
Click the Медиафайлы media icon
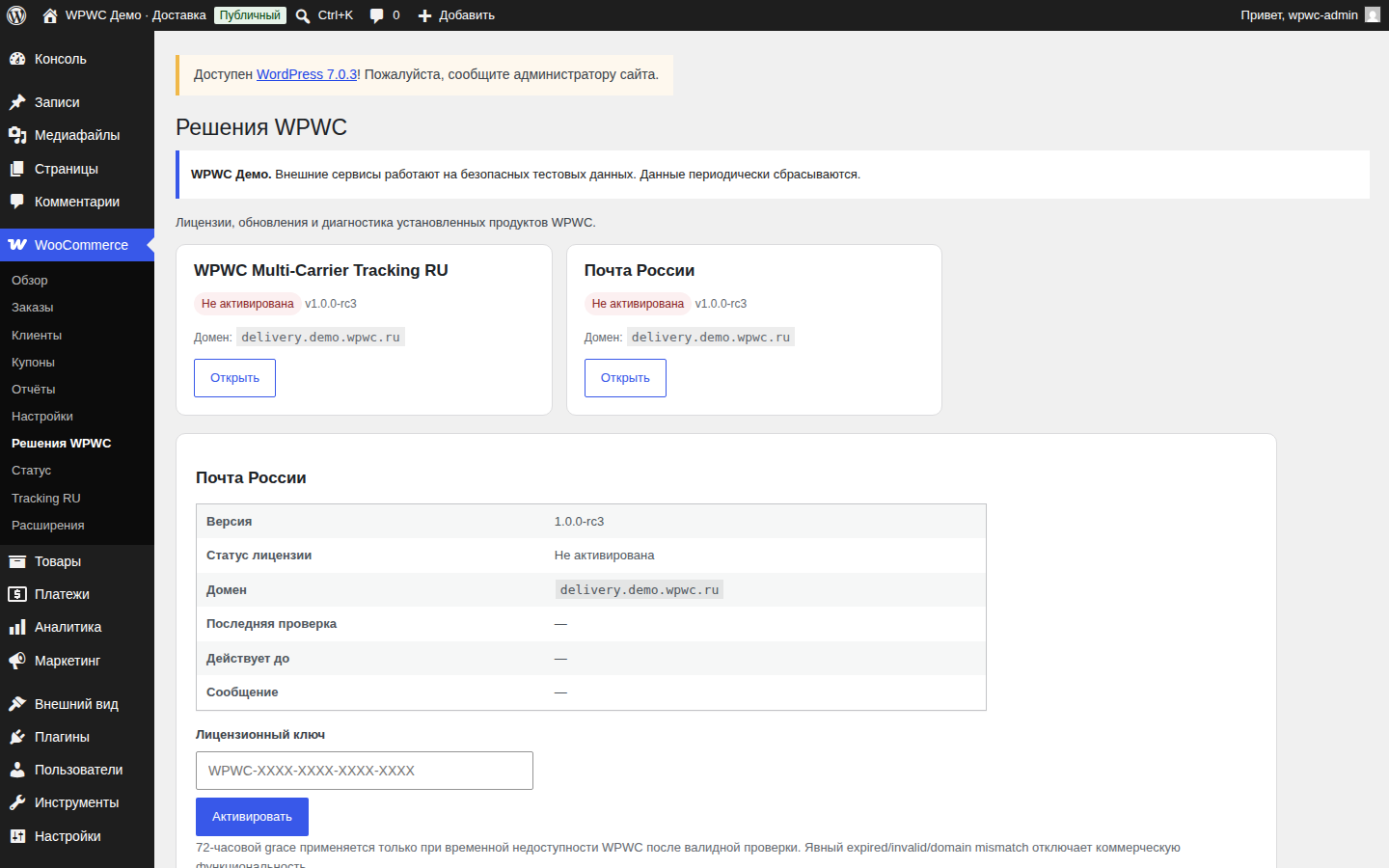point(17,135)
